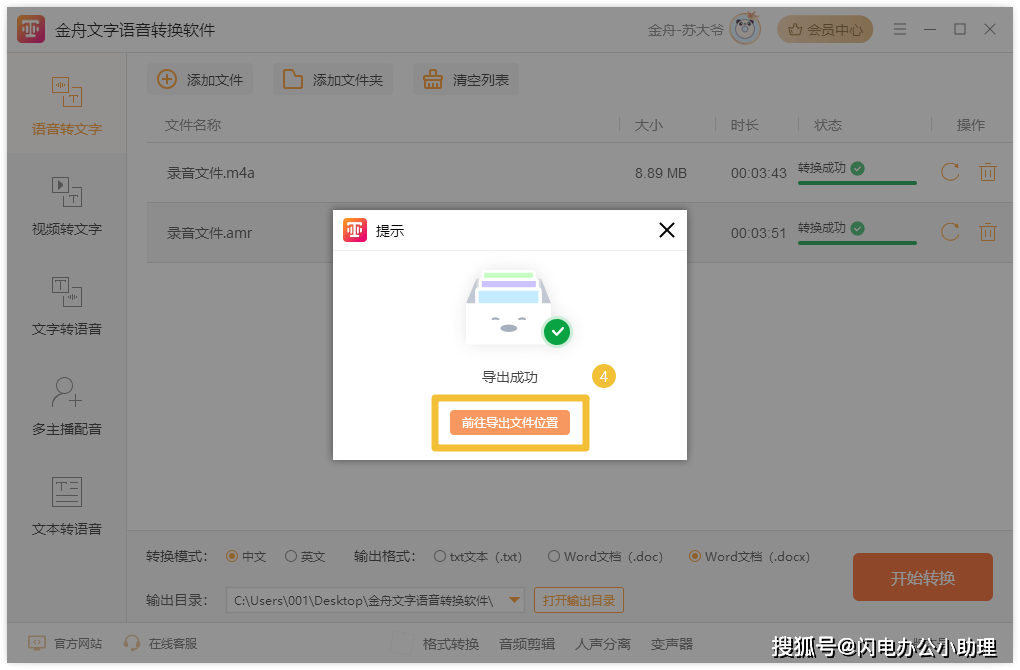This screenshot has width=1020, height=670.
Task: Choose txt文本 (.txt) output format
Action: pyautogui.click(x=477, y=557)
